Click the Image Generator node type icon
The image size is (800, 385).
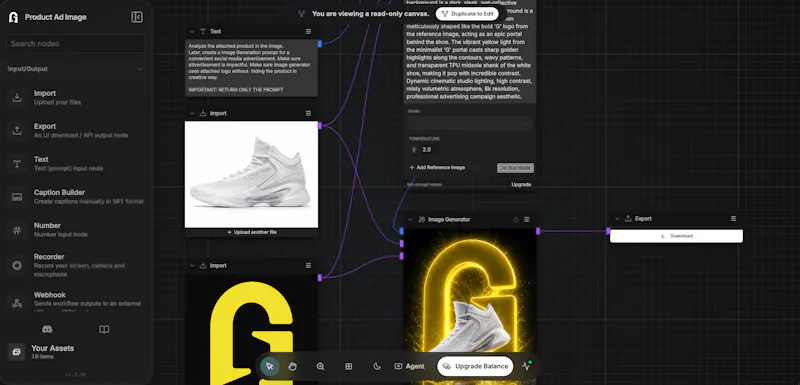coord(421,220)
